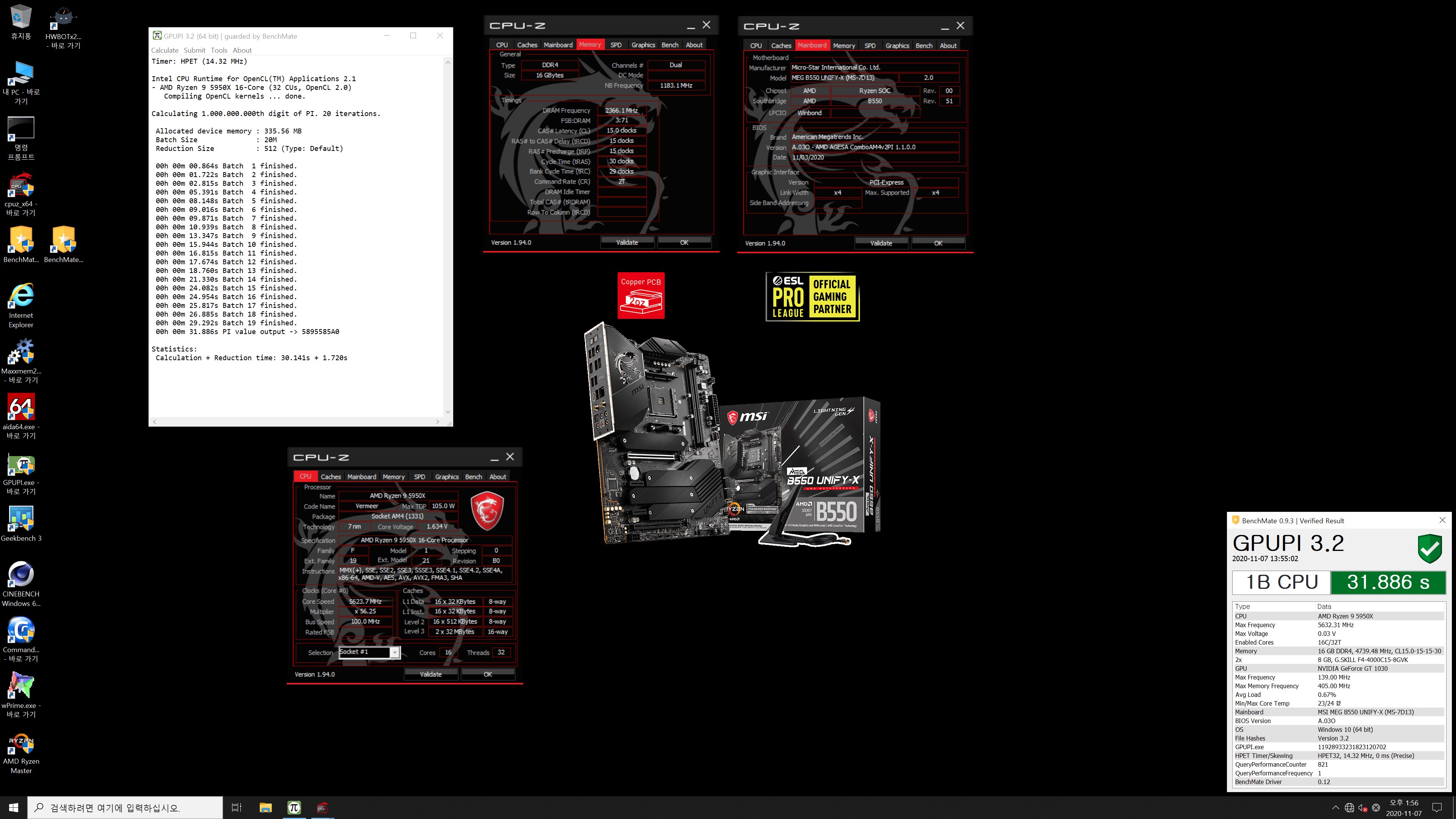Click the Windows Start button
1456x819 pixels.
coord(14,808)
